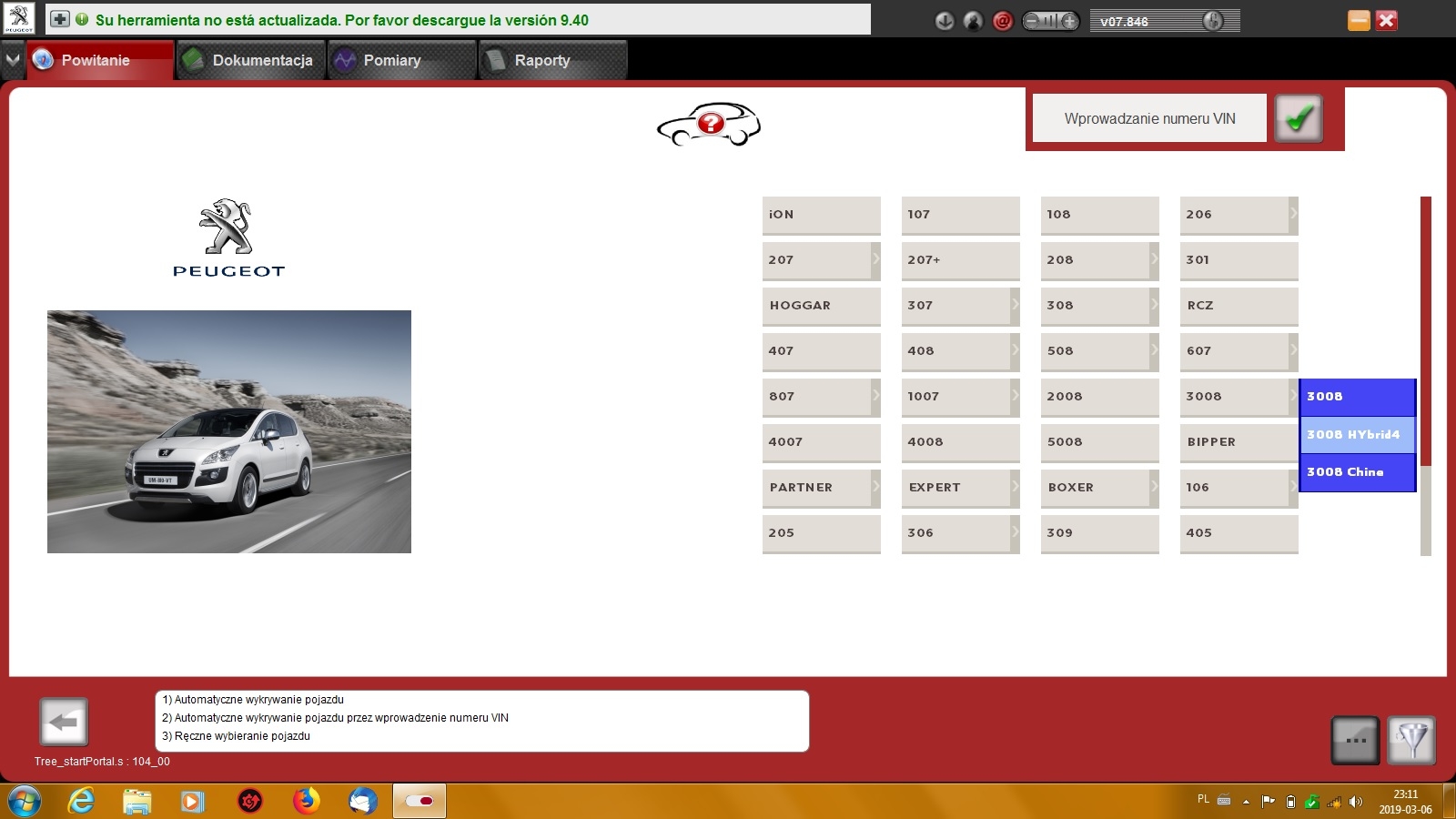Click the download arrow icon in top bar
The height and width of the screenshot is (819, 1456).
coord(945,21)
